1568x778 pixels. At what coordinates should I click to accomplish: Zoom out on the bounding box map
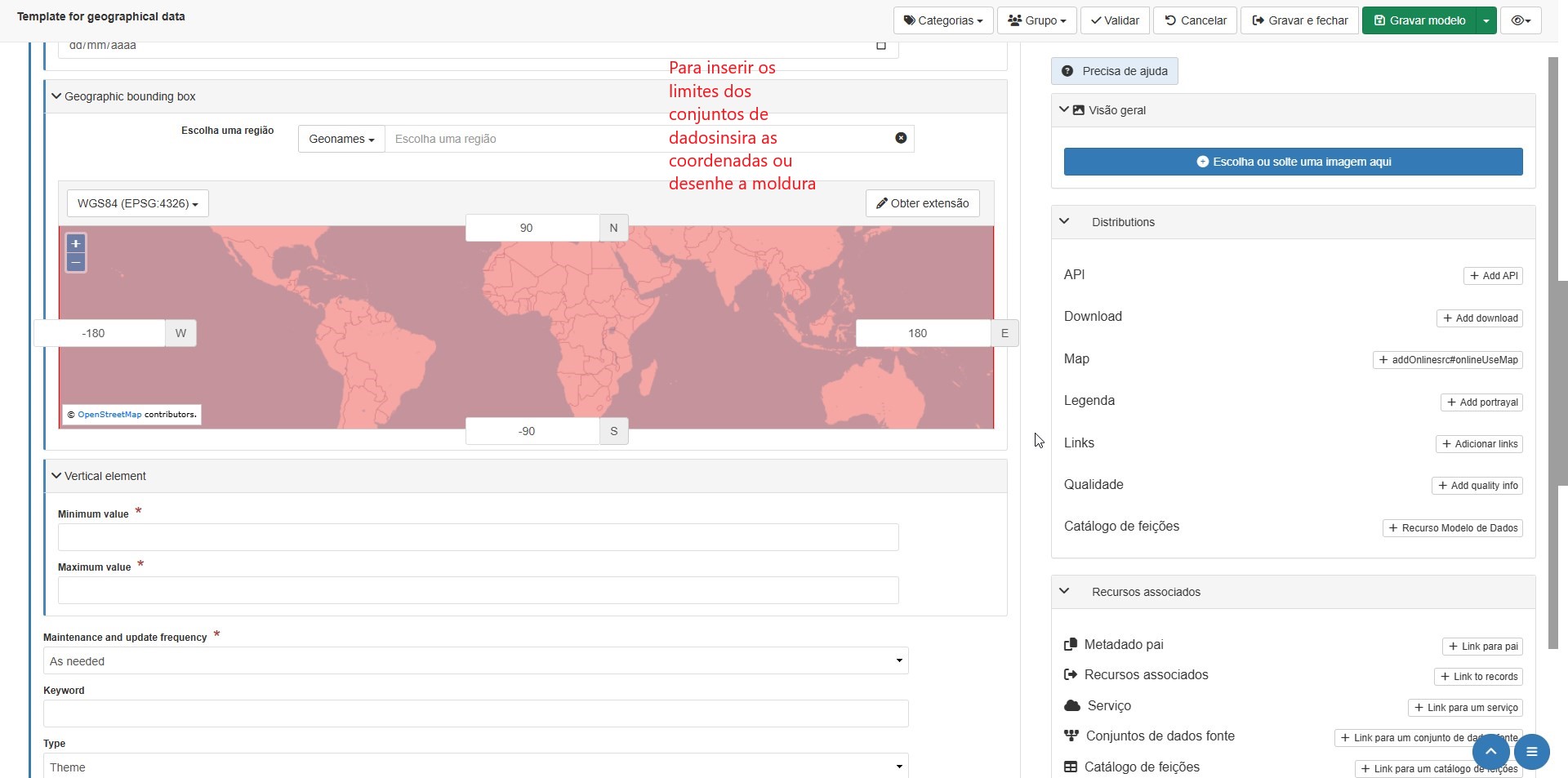point(76,262)
